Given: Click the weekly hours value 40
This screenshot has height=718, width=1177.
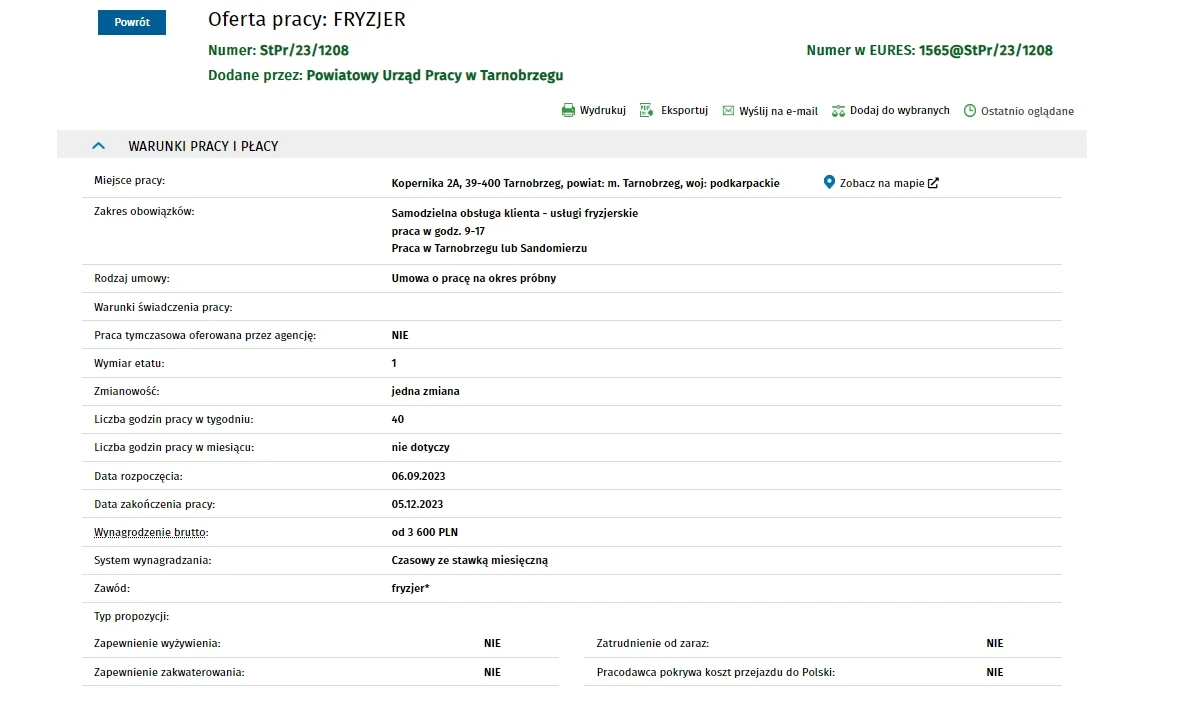Looking at the screenshot, I should pyautogui.click(x=398, y=419).
